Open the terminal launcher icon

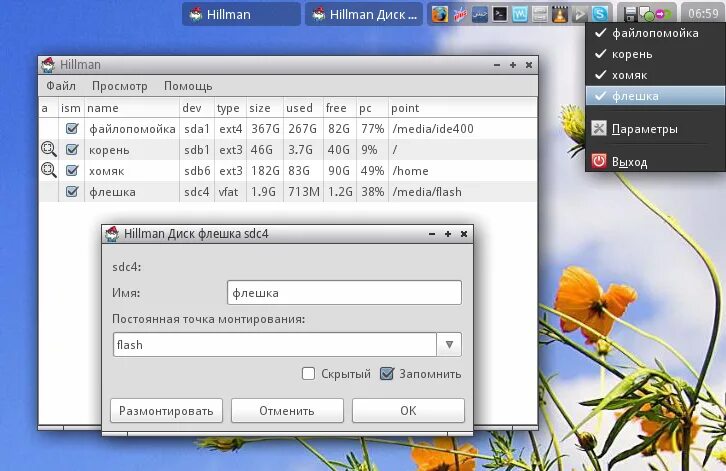pyautogui.click(x=500, y=14)
